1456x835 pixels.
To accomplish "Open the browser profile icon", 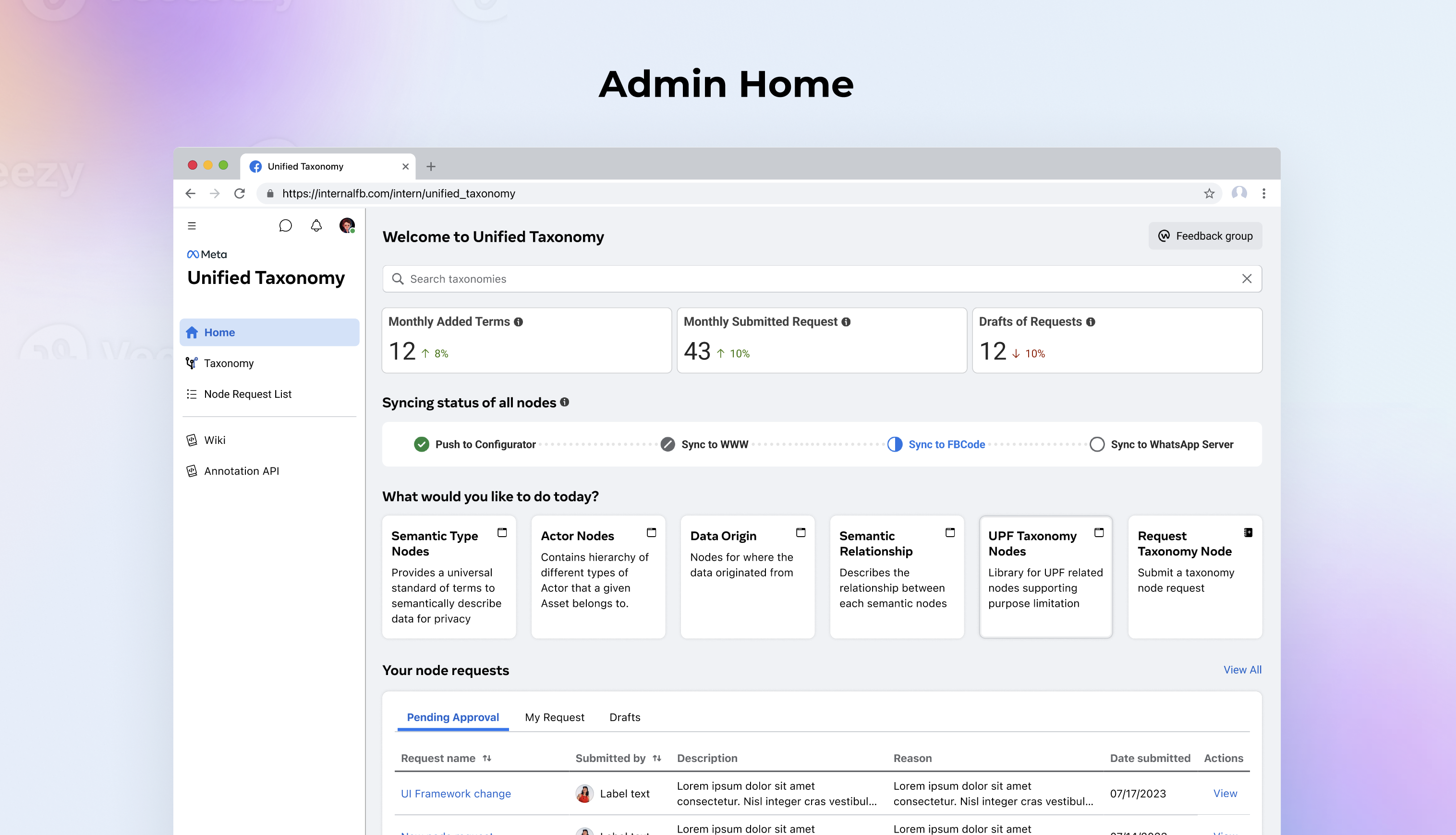I will point(1239,193).
